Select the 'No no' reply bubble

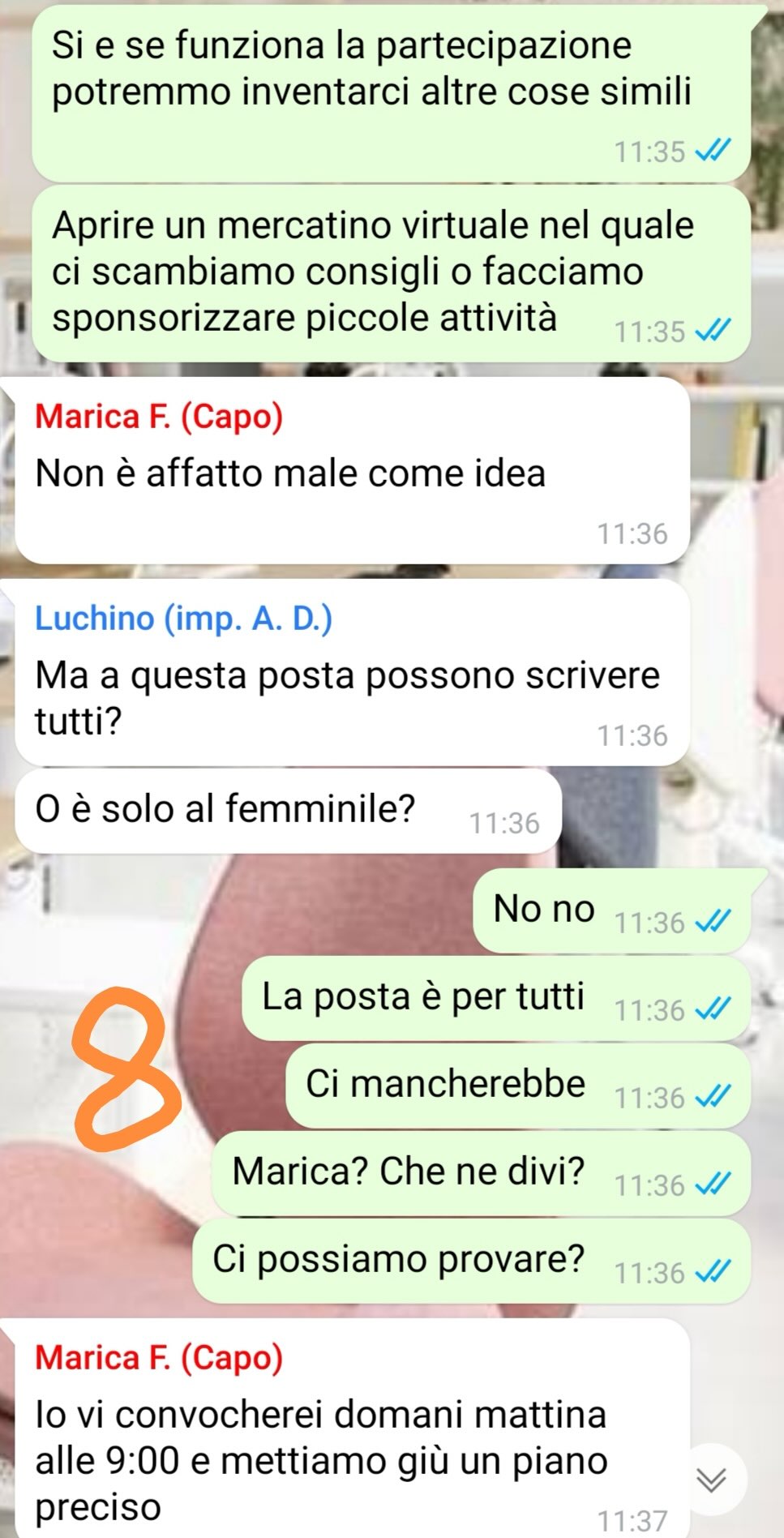pyautogui.click(x=611, y=910)
